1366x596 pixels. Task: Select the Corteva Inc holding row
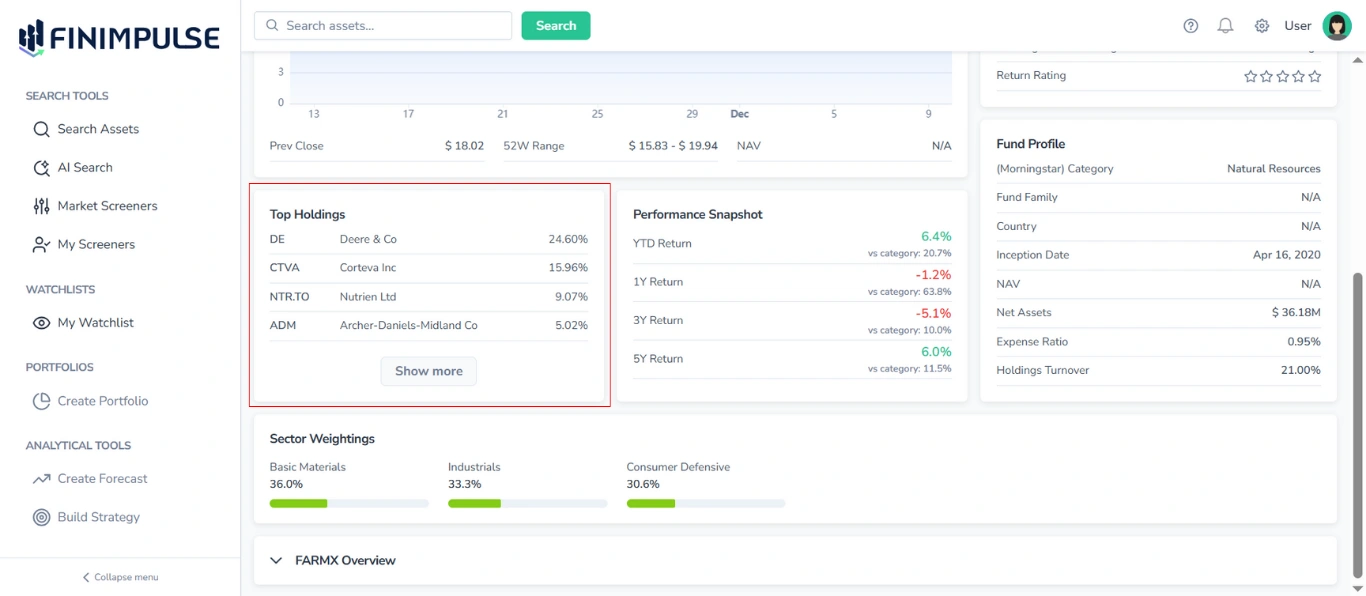[x=428, y=267]
